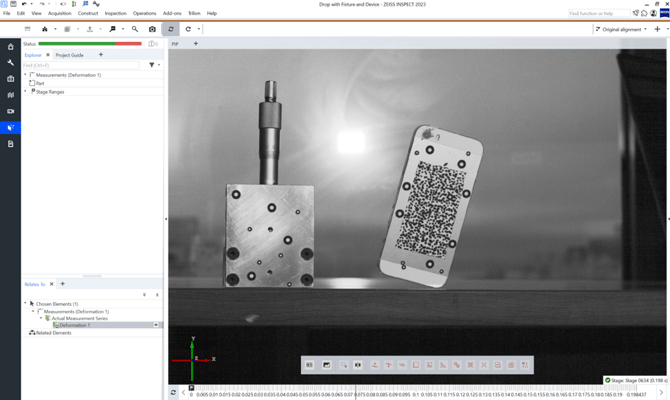Select the wrench tool in left sidebar
Screen dimensions: 670x400
10,63
